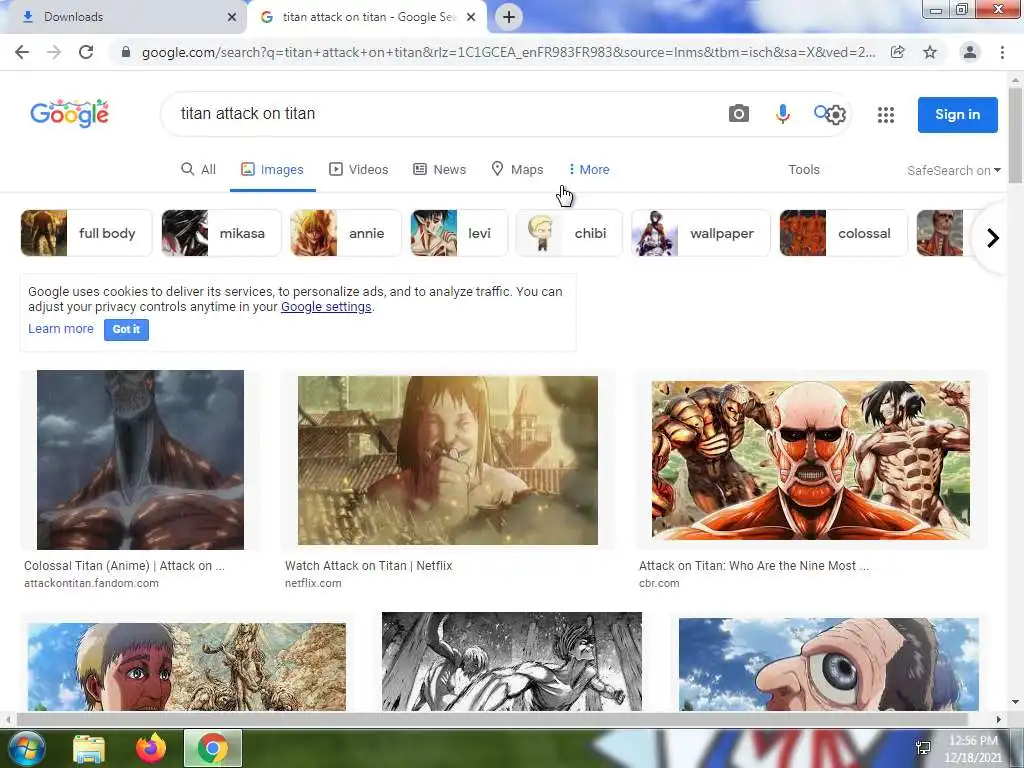Click the padlock site info icon

click(126, 52)
